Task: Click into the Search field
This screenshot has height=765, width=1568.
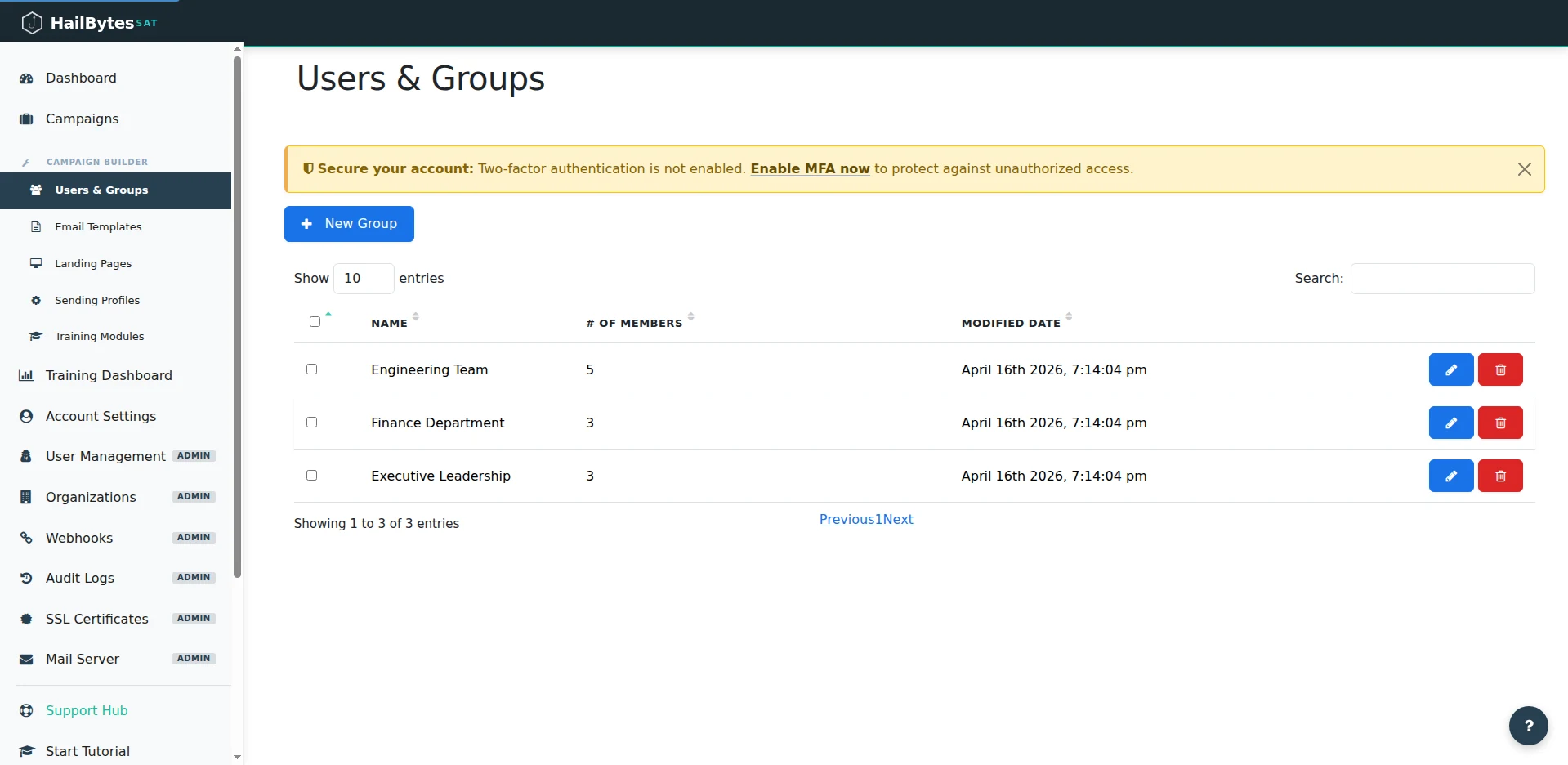Action: tap(1441, 278)
